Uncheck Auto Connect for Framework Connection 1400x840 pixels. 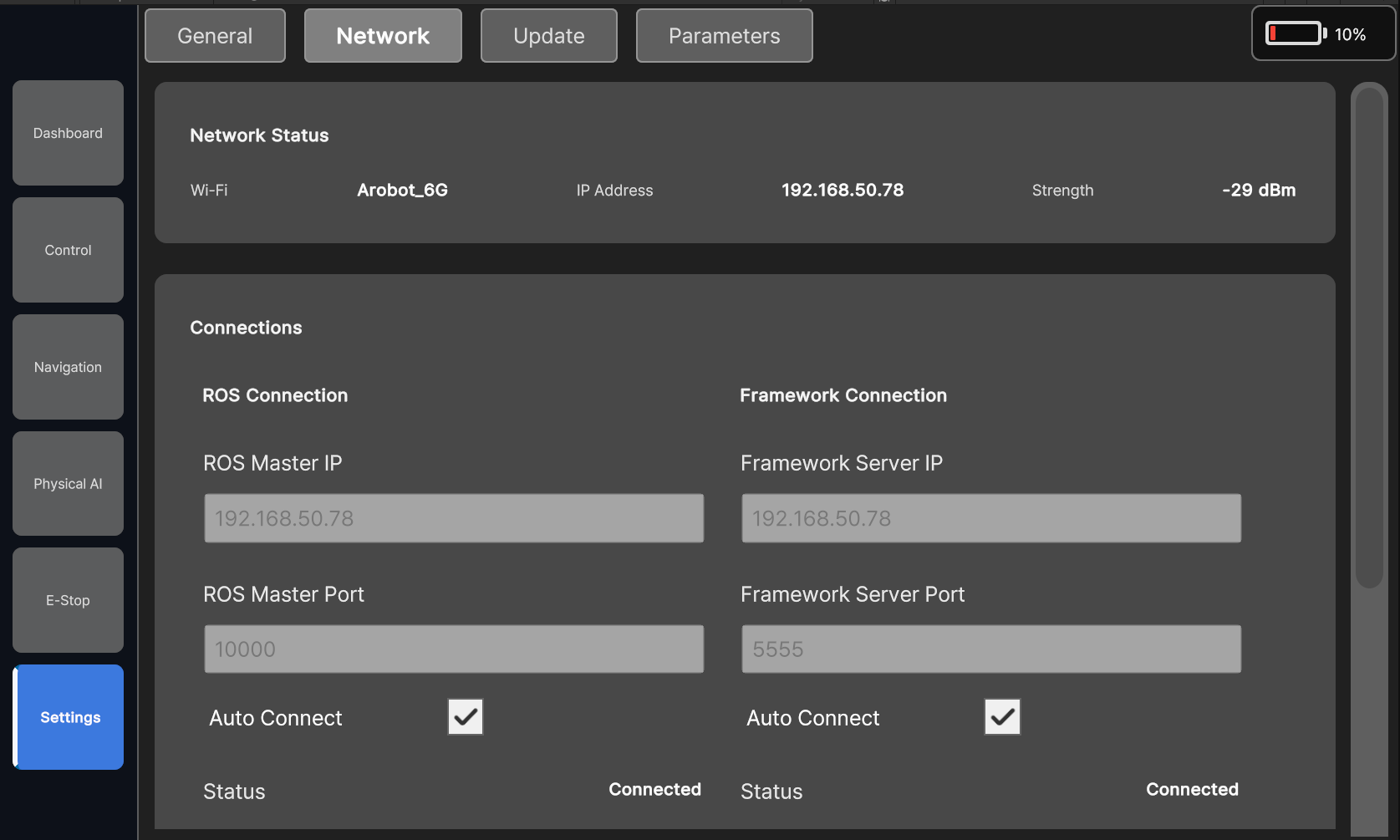1001,716
